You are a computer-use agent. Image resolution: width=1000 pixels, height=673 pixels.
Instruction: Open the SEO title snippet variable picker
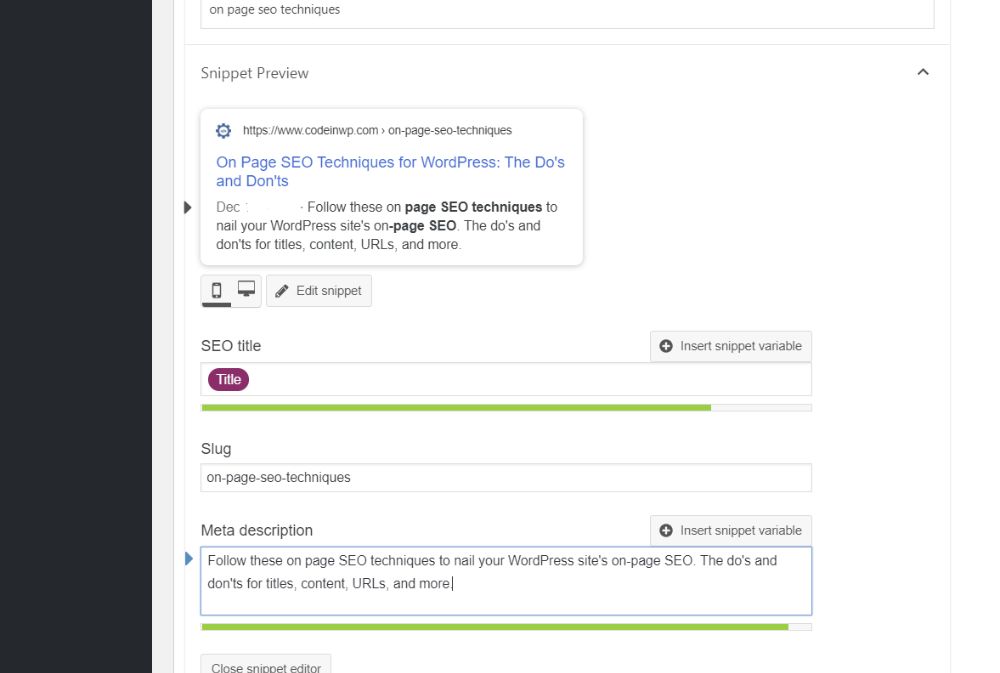pyautogui.click(x=731, y=346)
